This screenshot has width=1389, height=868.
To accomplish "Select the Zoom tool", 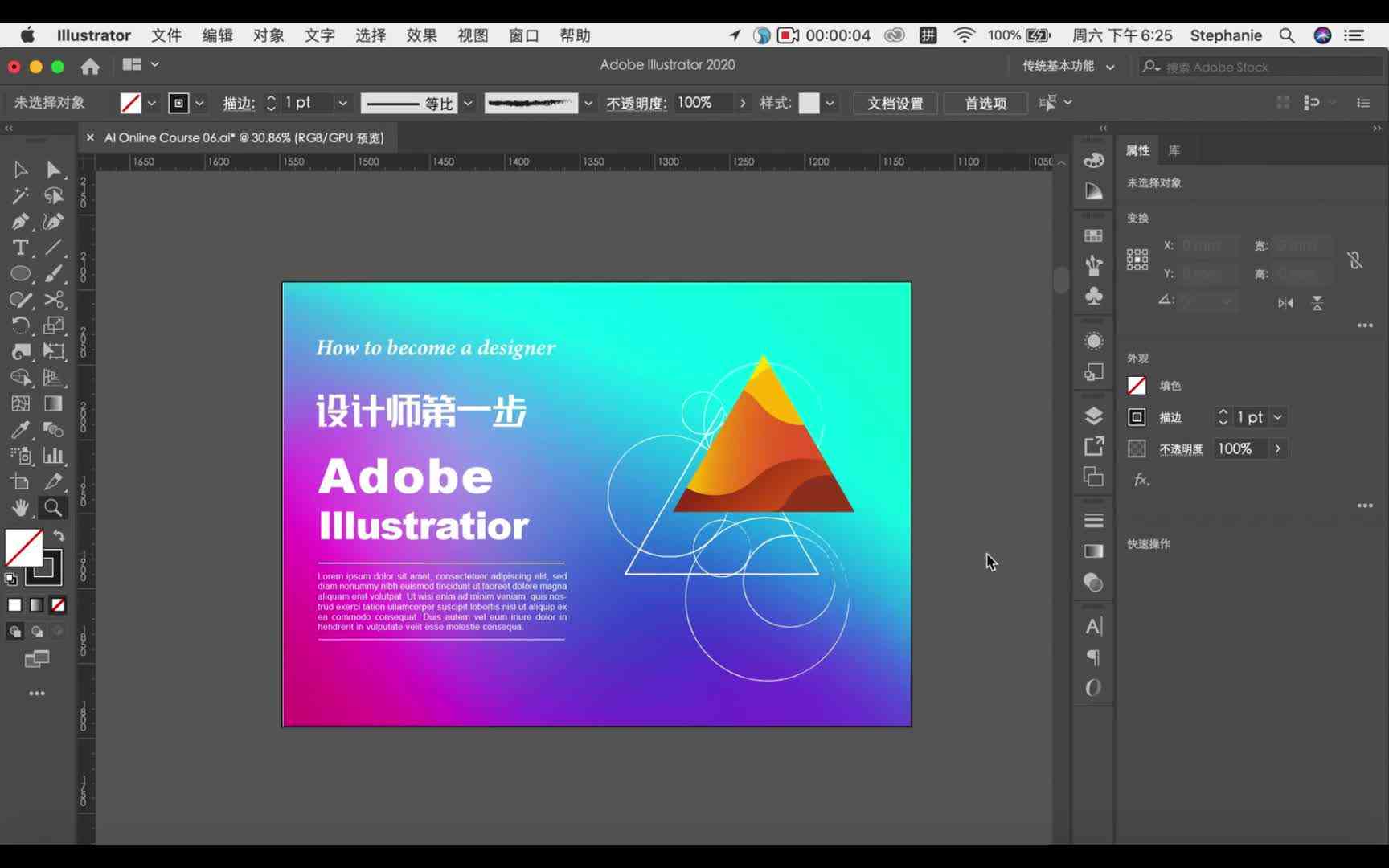I will click(53, 507).
